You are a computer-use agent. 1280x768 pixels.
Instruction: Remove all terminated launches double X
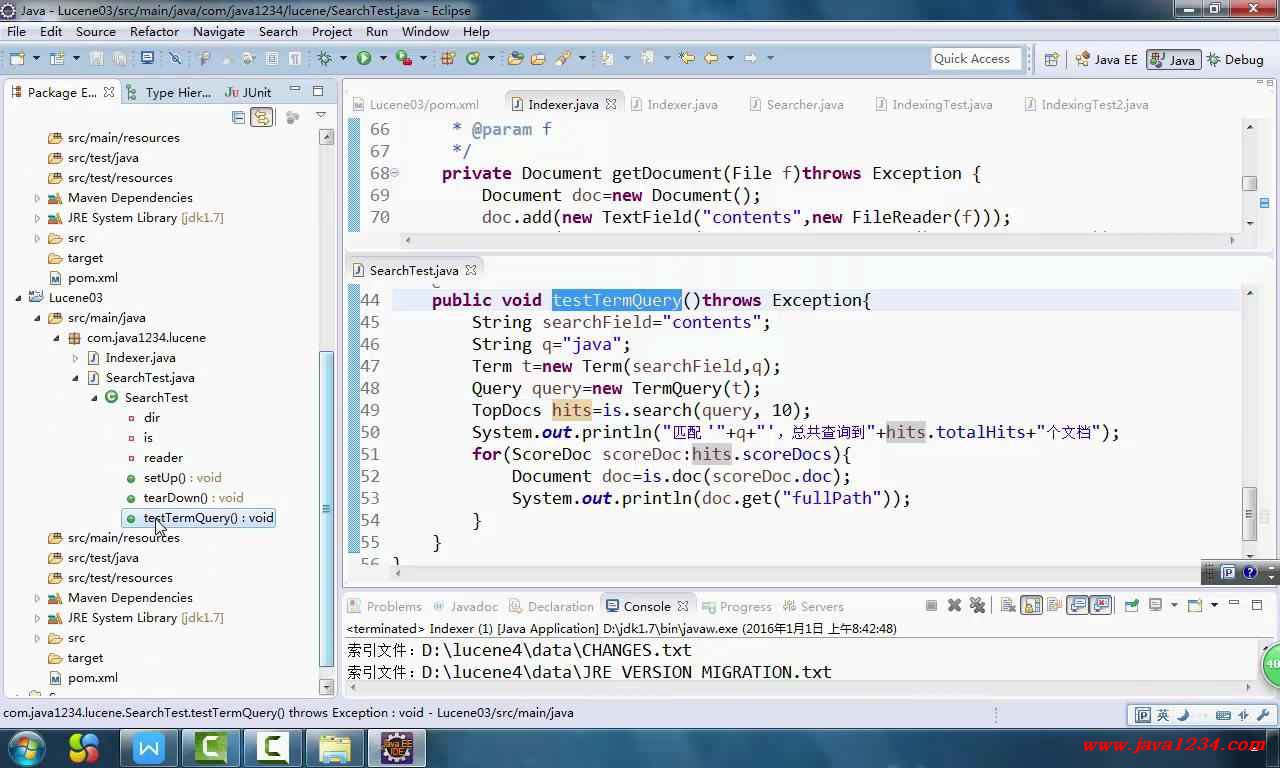point(978,605)
